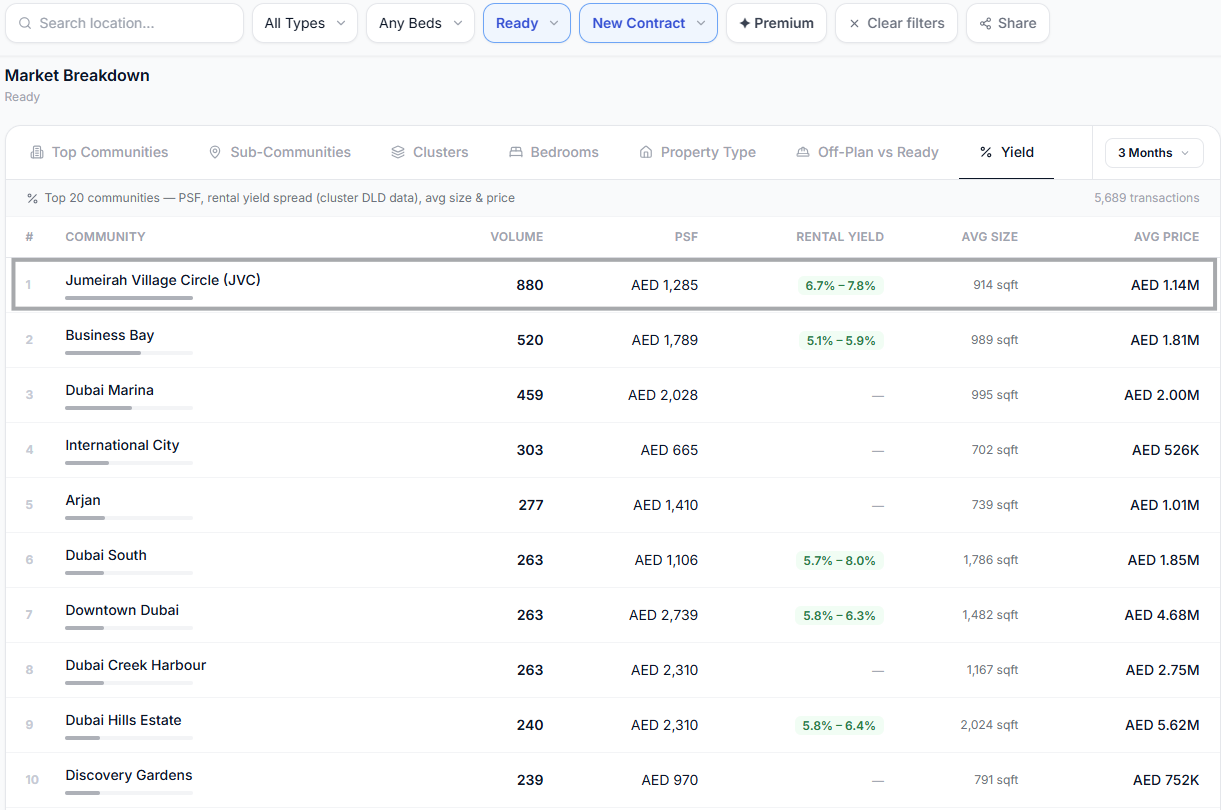Screen dimensions: 1221x810
Task: Open the Ready status dropdown
Action: 527,23
